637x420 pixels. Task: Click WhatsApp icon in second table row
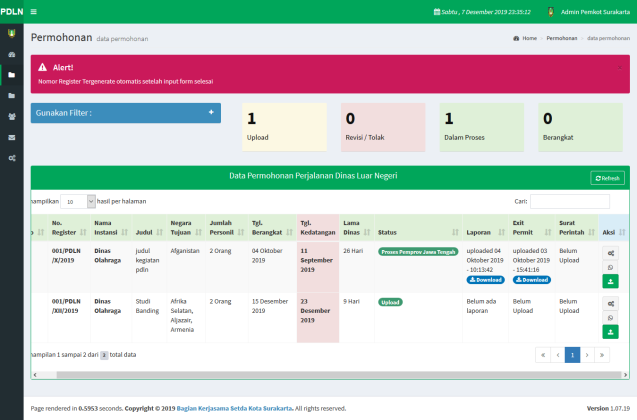[610, 317]
